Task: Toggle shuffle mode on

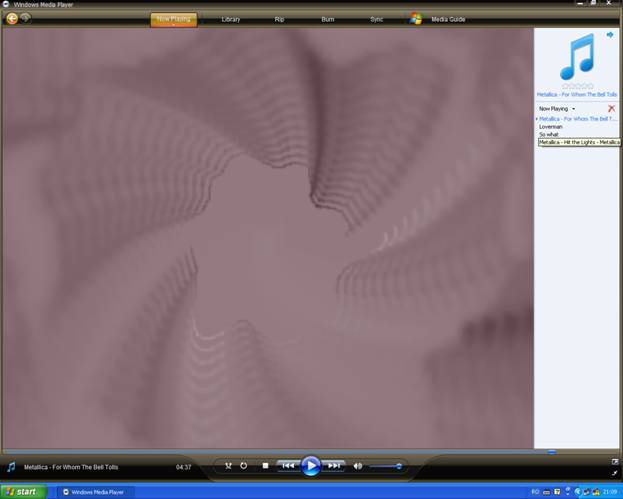Action: tap(228, 466)
